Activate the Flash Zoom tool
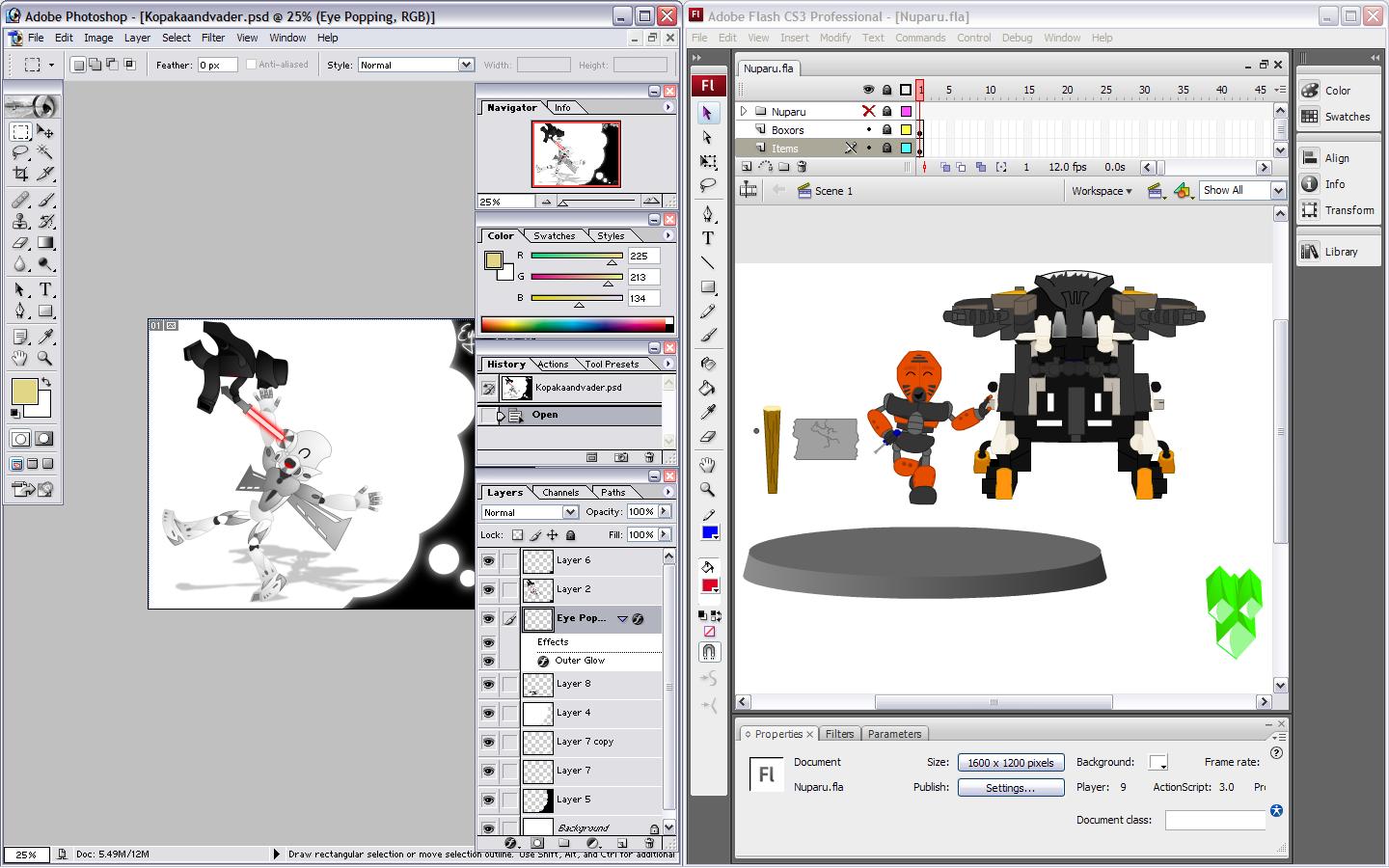The width and height of the screenshot is (1389, 868). pos(708,489)
